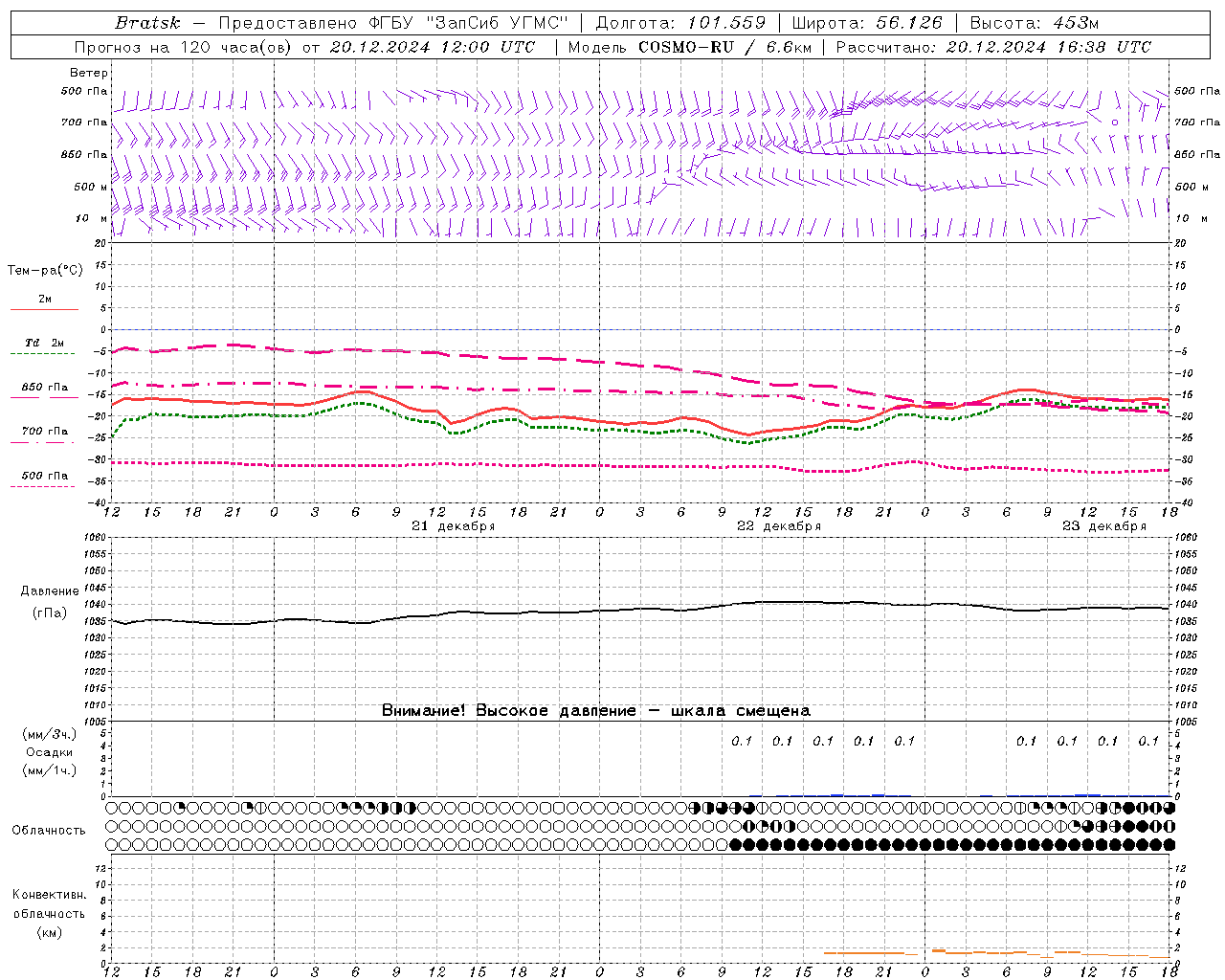Click the Тем-ра(°C) axis title
Viewport: 1225px width, 980px height.
45,271
